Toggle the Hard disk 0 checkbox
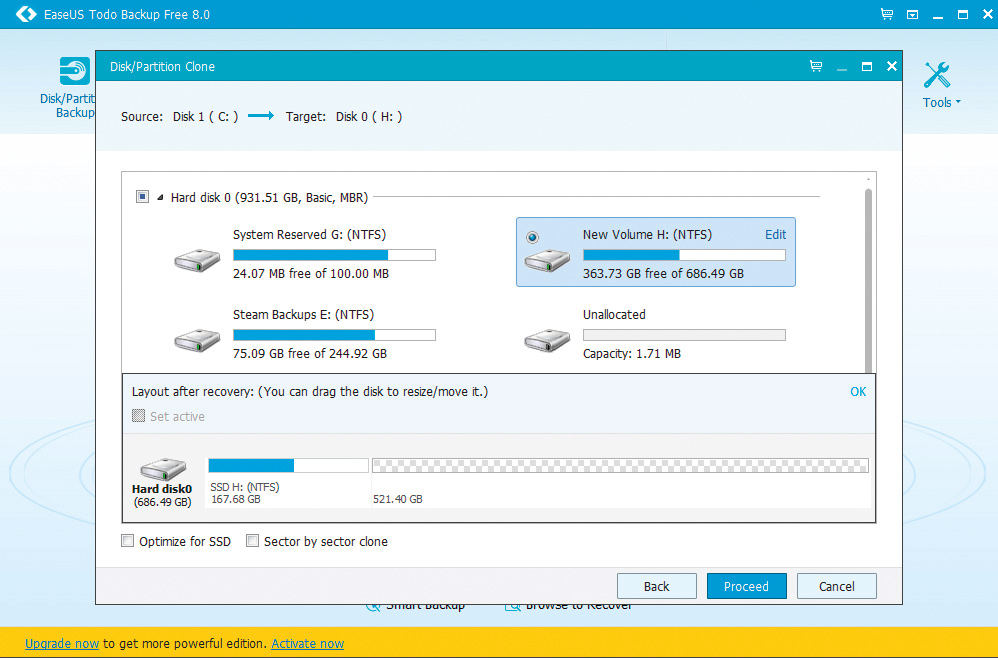Screen dimensions: 998x658 (x=143, y=197)
